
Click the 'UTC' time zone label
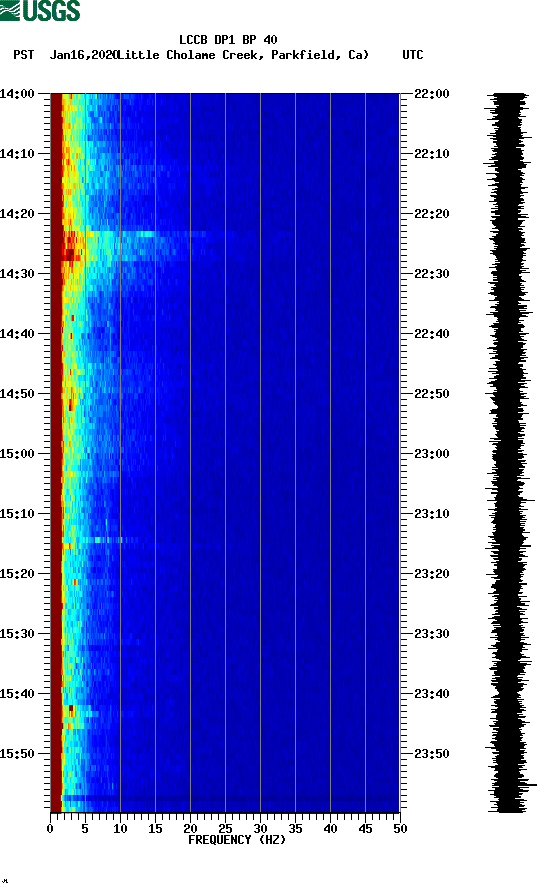click(413, 55)
